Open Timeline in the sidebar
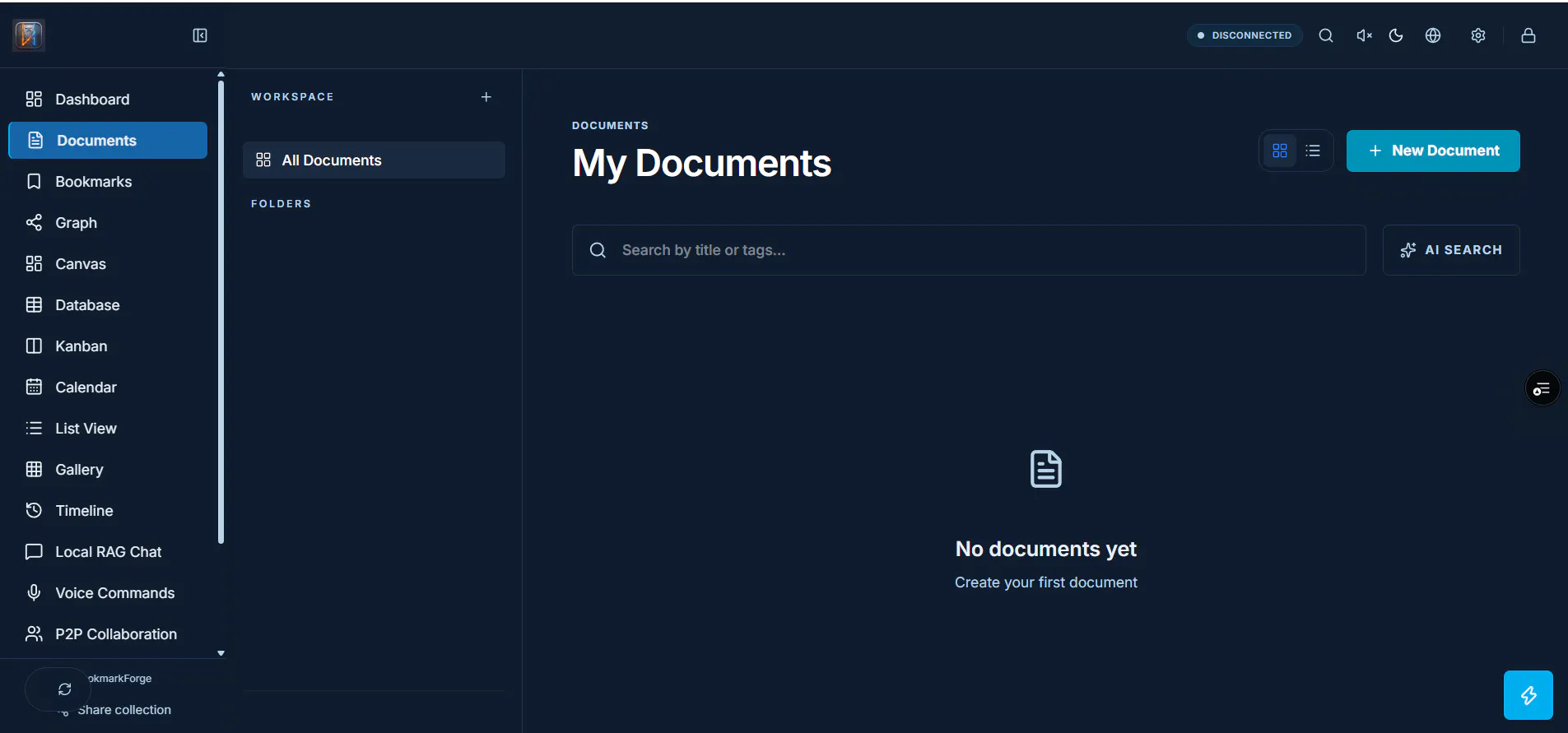Viewport: 1568px width, 733px height. pos(108,511)
